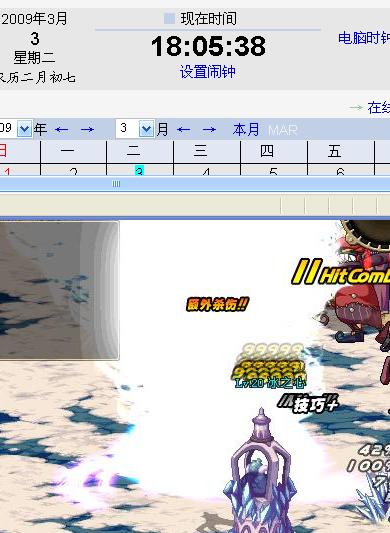Go to next year with right arrow
This screenshot has height=533, width=390.
tap(87, 130)
